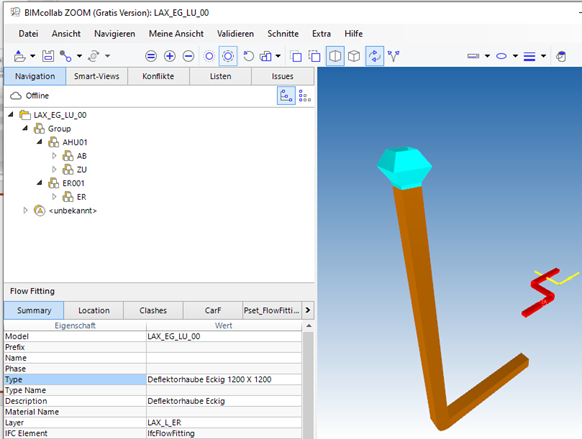Click the perspective cube view icon
This screenshot has width=582, height=439.
354,56
